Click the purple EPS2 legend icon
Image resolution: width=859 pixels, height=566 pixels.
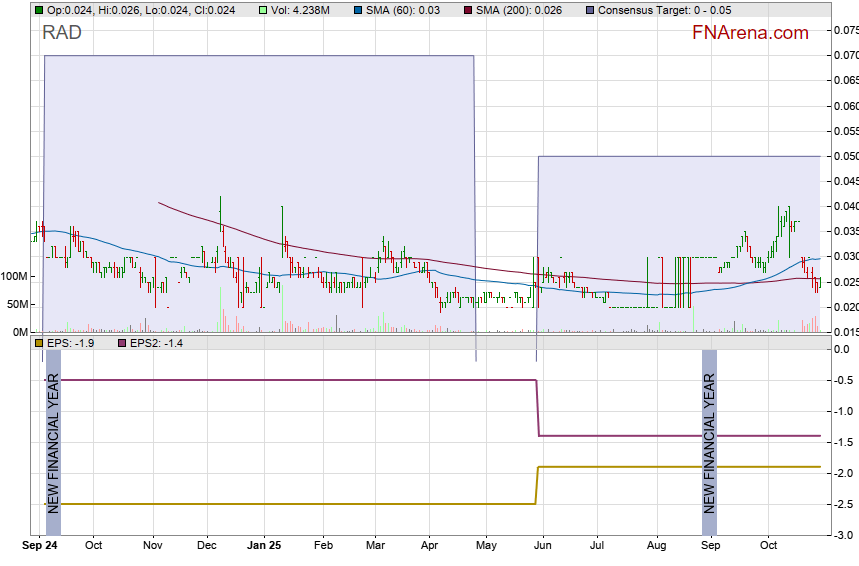click(x=123, y=343)
